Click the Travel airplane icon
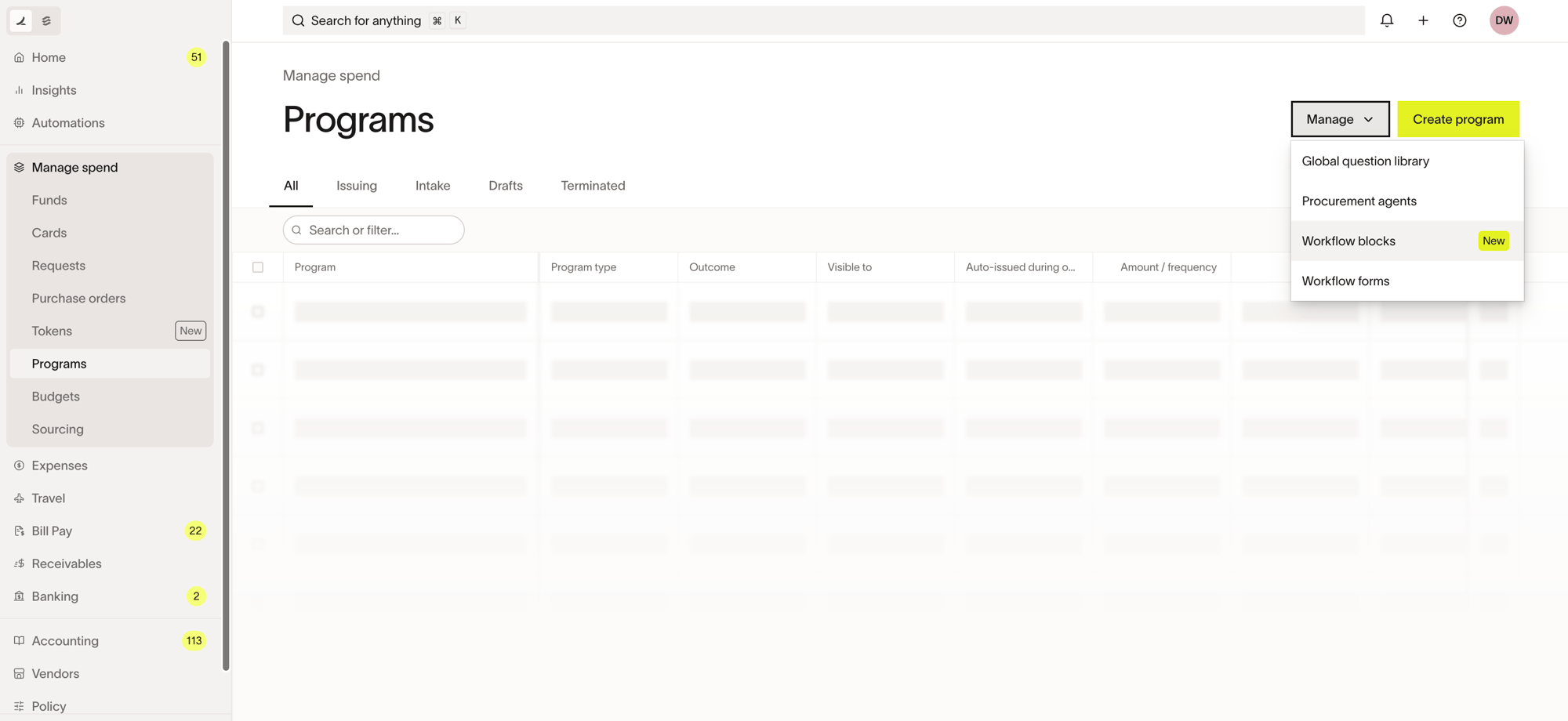 tap(19, 498)
